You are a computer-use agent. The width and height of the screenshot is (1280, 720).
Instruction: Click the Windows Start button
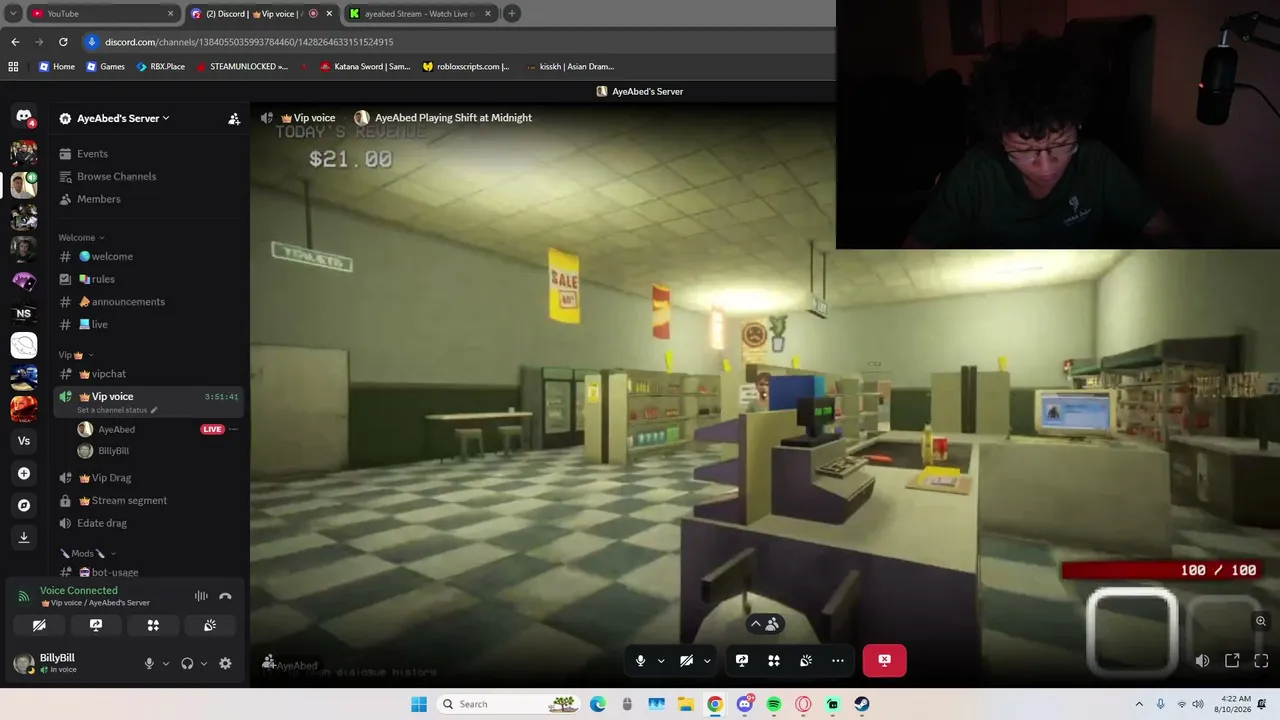click(x=419, y=704)
